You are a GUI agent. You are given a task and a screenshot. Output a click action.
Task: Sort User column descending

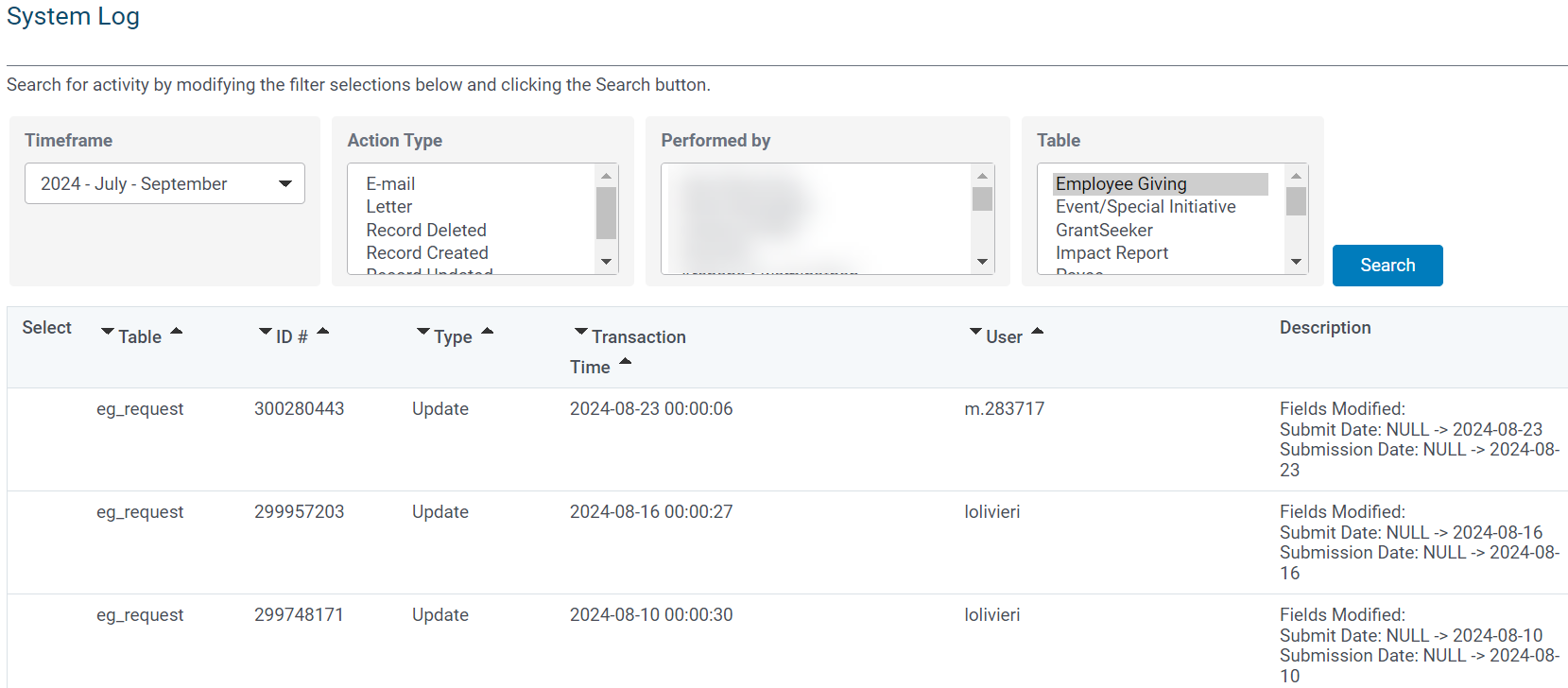tap(975, 332)
